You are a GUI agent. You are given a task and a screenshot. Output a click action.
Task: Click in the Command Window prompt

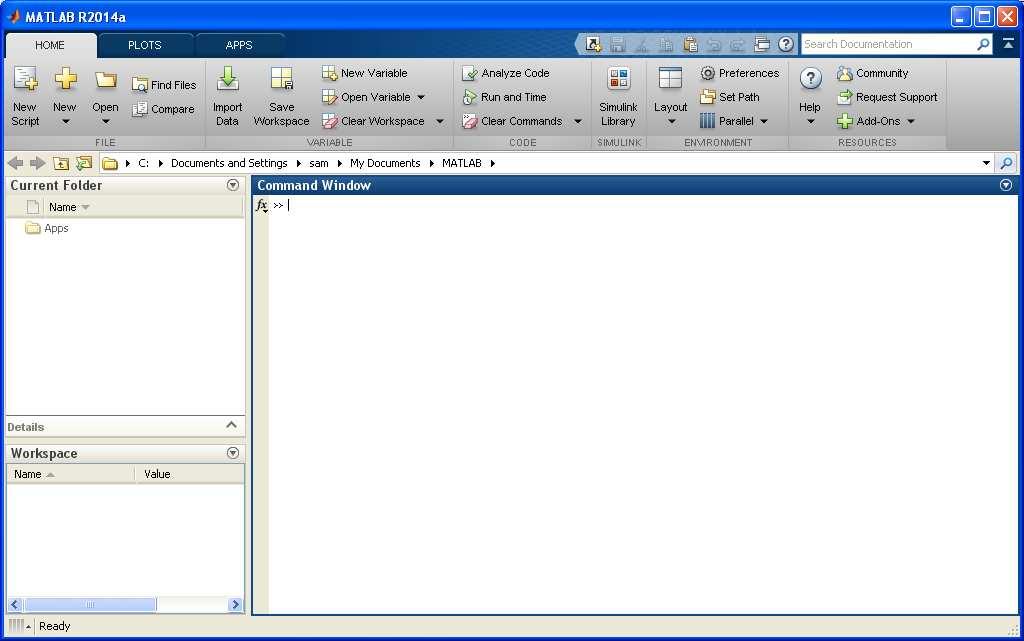click(x=289, y=206)
